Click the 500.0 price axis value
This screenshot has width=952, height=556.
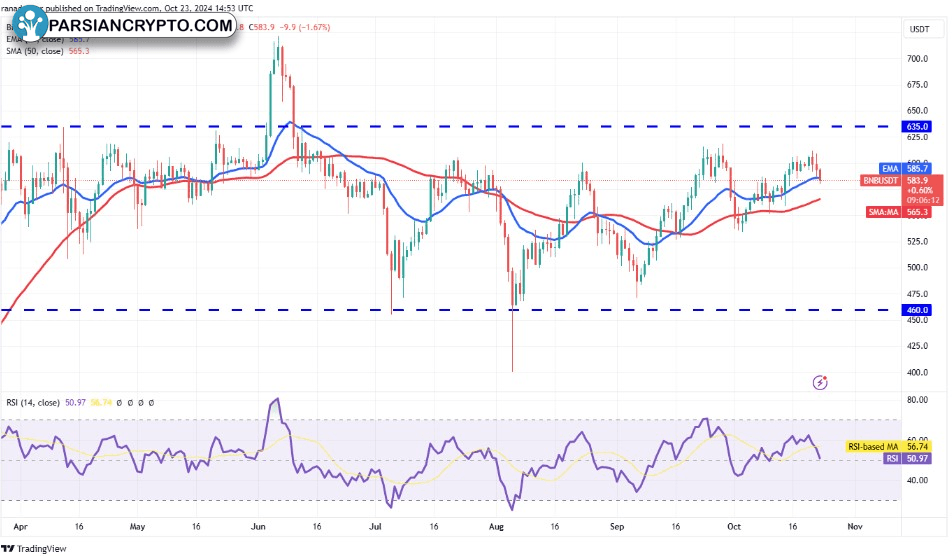tap(917, 268)
